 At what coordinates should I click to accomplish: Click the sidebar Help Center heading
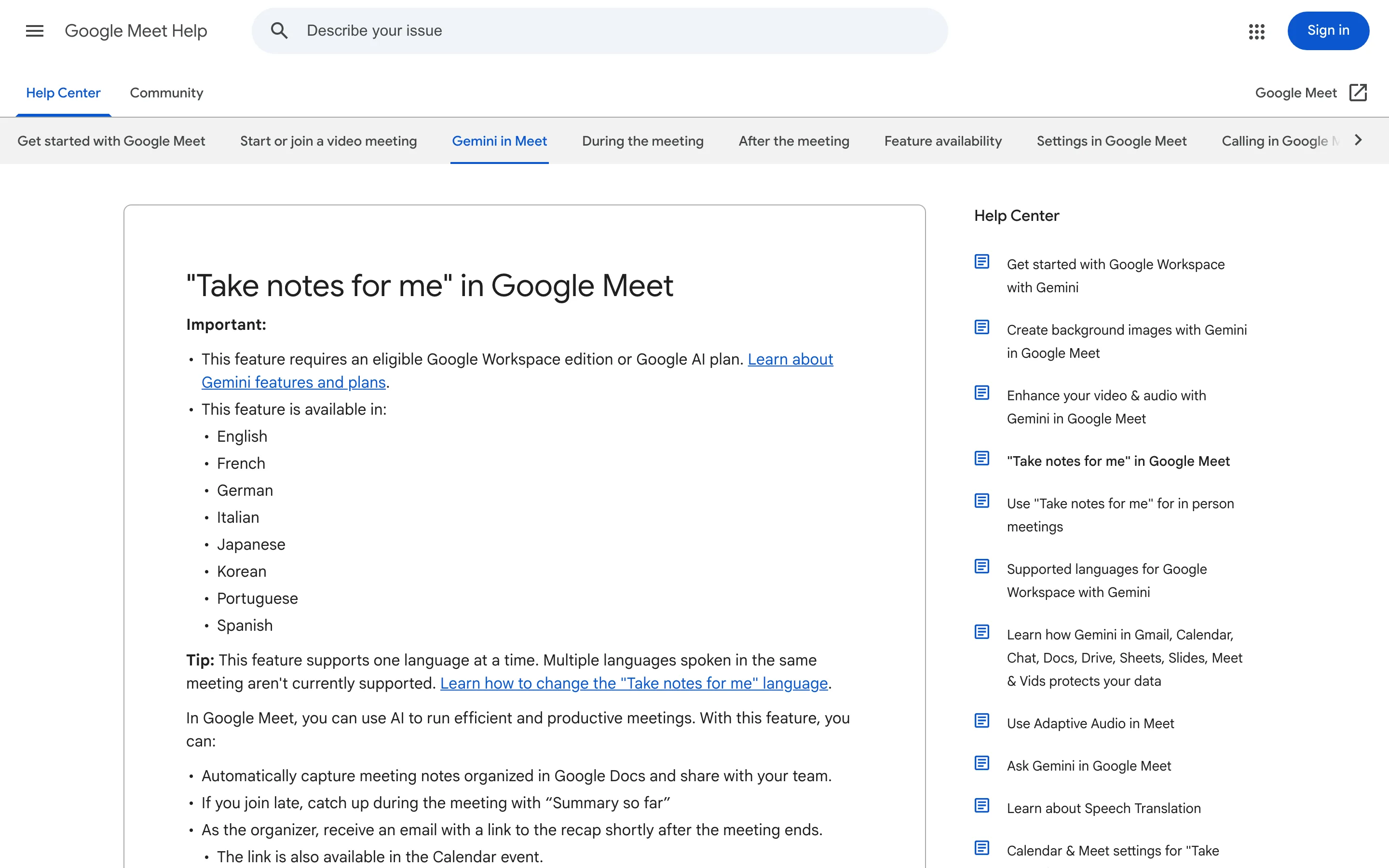[x=1016, y=216]
